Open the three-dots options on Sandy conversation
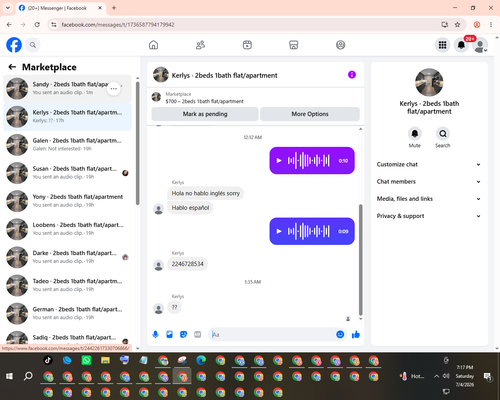Image resolution: width=500 pixels, height=400 pixels. coord(114,89)
